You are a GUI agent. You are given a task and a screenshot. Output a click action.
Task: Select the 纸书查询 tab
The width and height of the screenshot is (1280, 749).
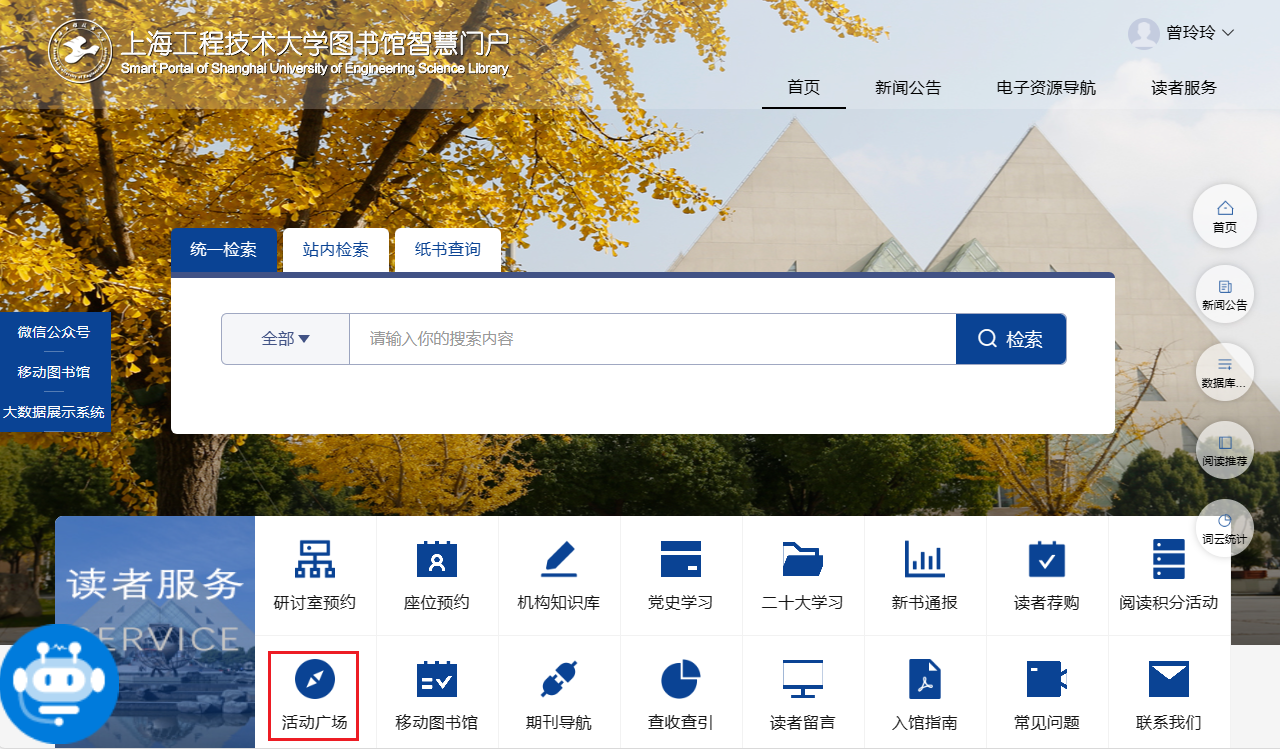click(447, 250)
